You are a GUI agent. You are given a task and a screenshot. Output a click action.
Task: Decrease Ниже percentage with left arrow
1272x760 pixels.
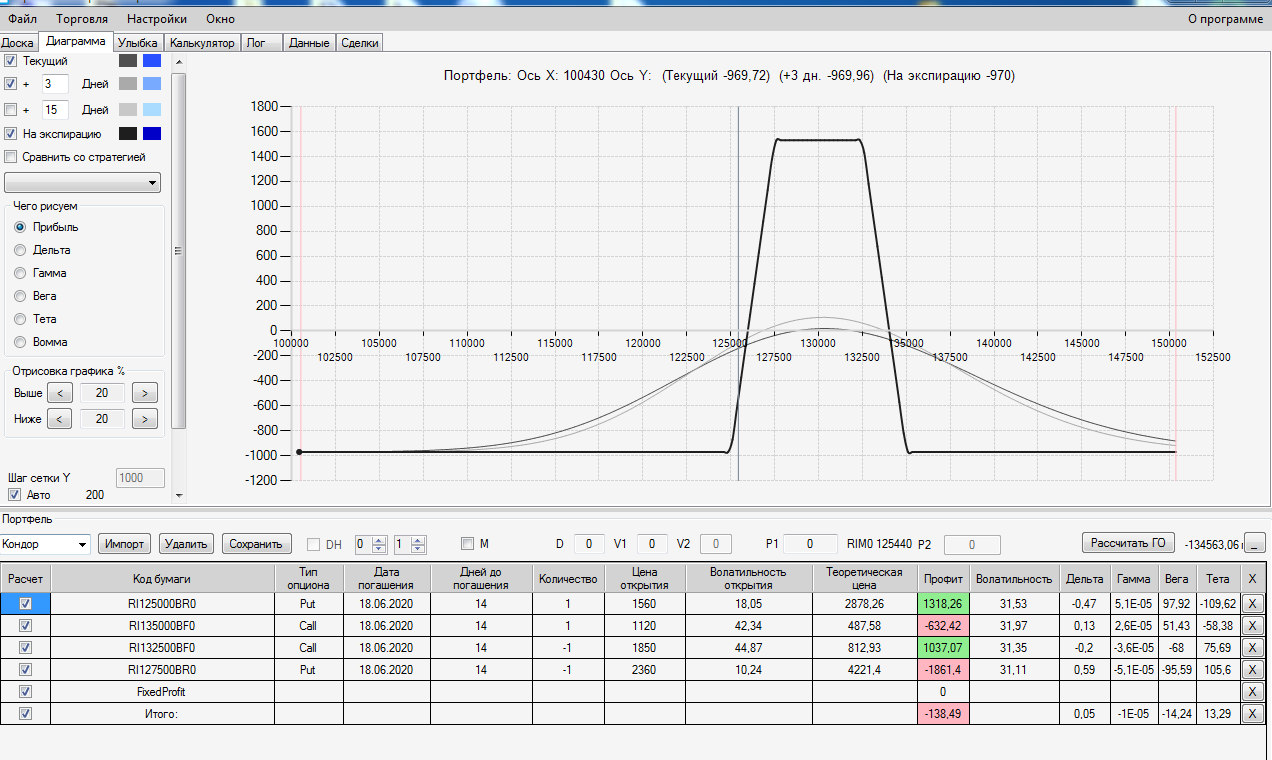[x=59, y=419]
